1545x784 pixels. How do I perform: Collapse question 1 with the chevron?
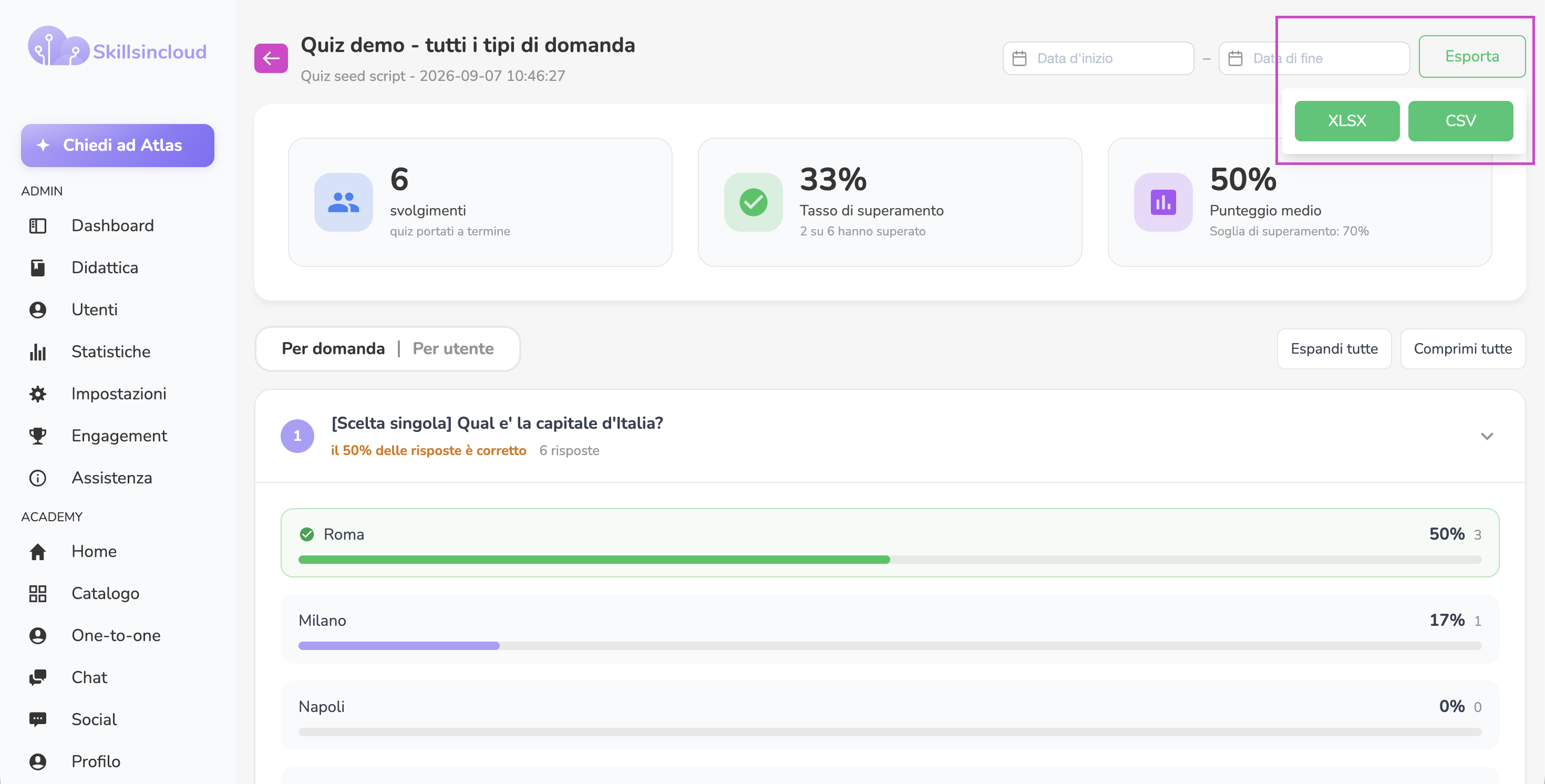point(1487,436)
